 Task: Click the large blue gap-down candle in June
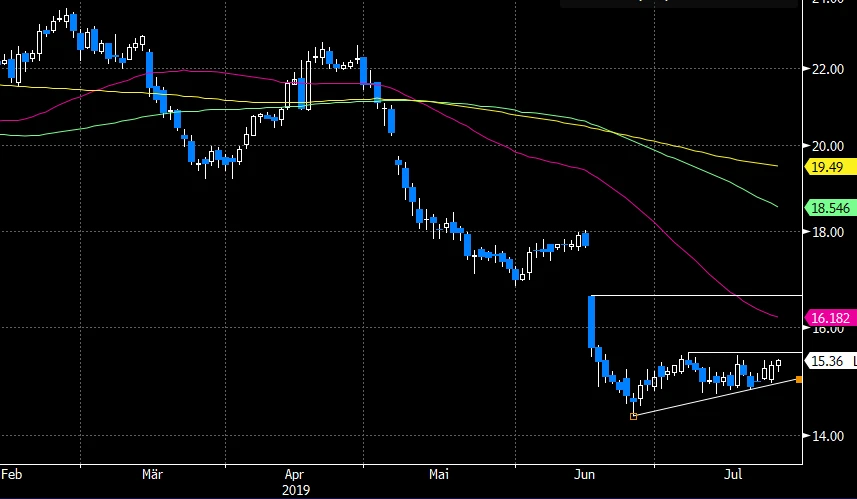tap(592, 320)
